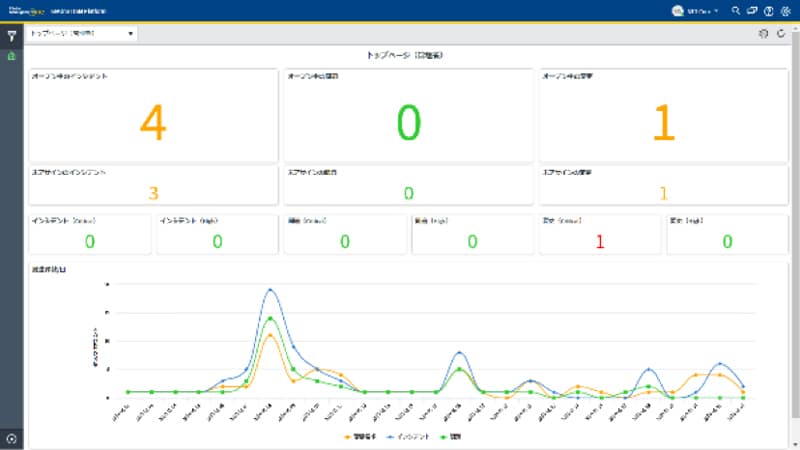Expand the sidebar with bottom-left arrow icon
800x450 pixels.
click(x=11, y=438)
